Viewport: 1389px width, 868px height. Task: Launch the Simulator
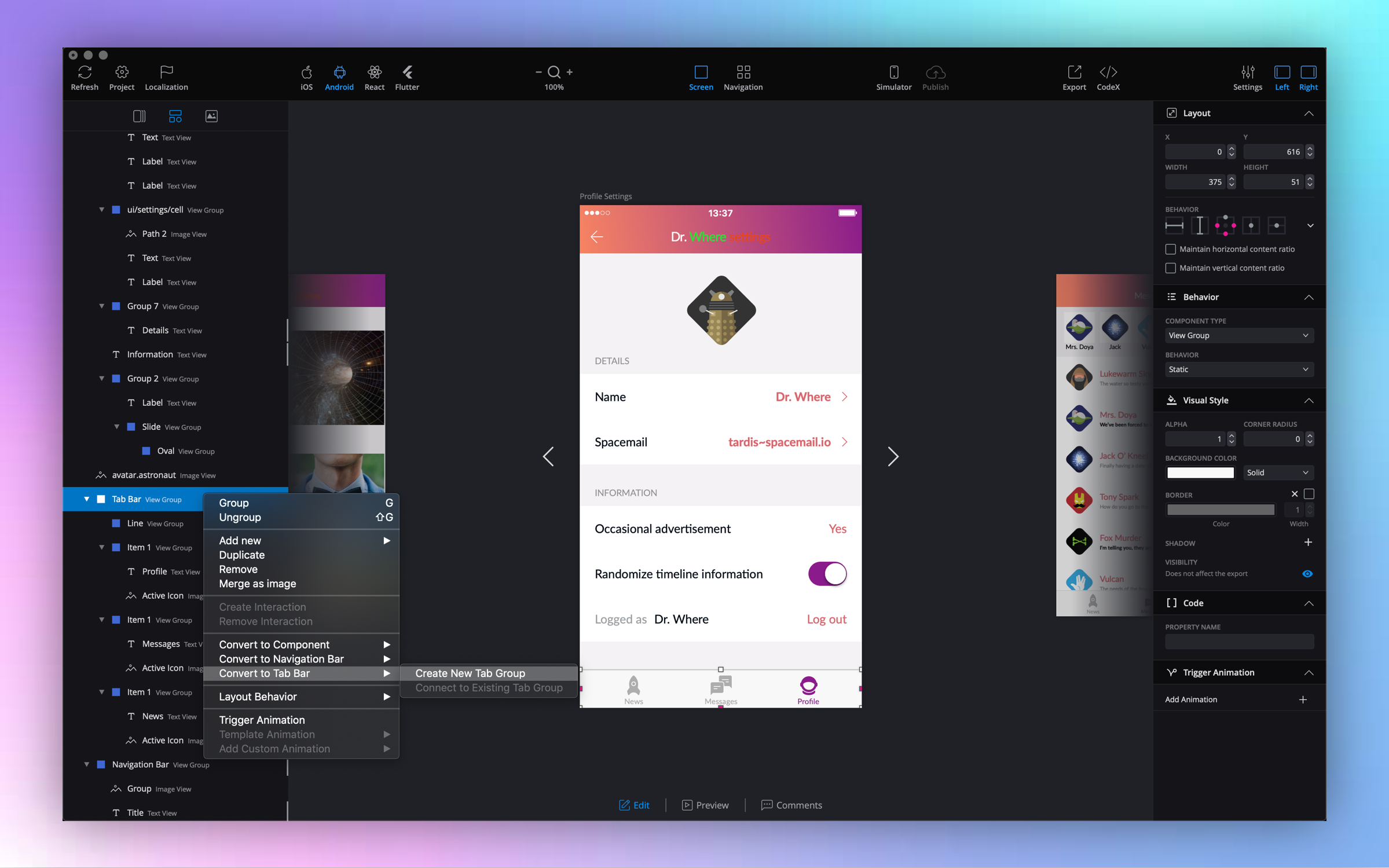(893, 72)
